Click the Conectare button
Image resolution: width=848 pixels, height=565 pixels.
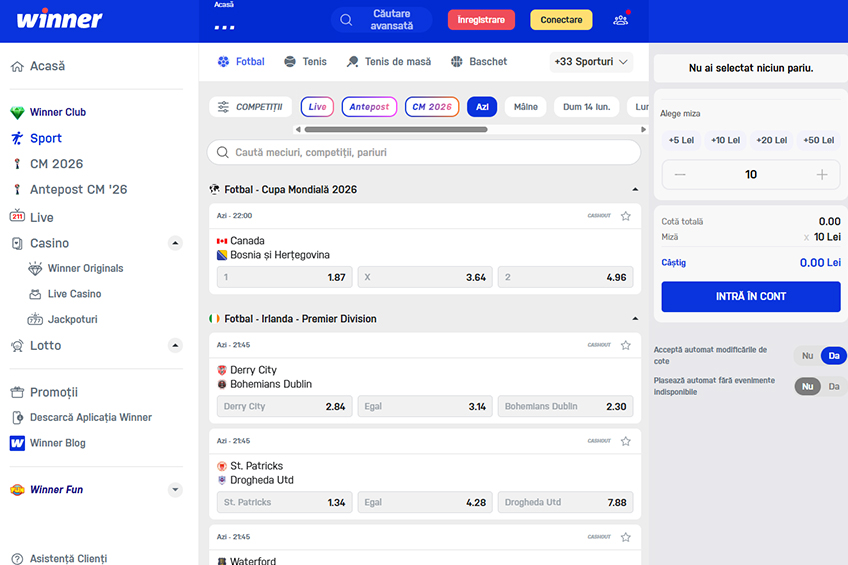tap(561, 20)
